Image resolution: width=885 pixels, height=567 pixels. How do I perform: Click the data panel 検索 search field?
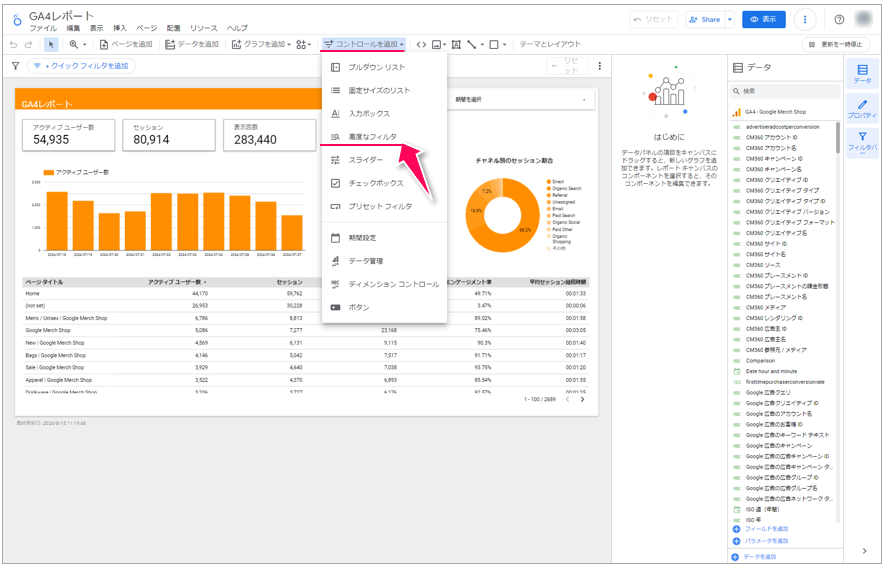point(784,91)
